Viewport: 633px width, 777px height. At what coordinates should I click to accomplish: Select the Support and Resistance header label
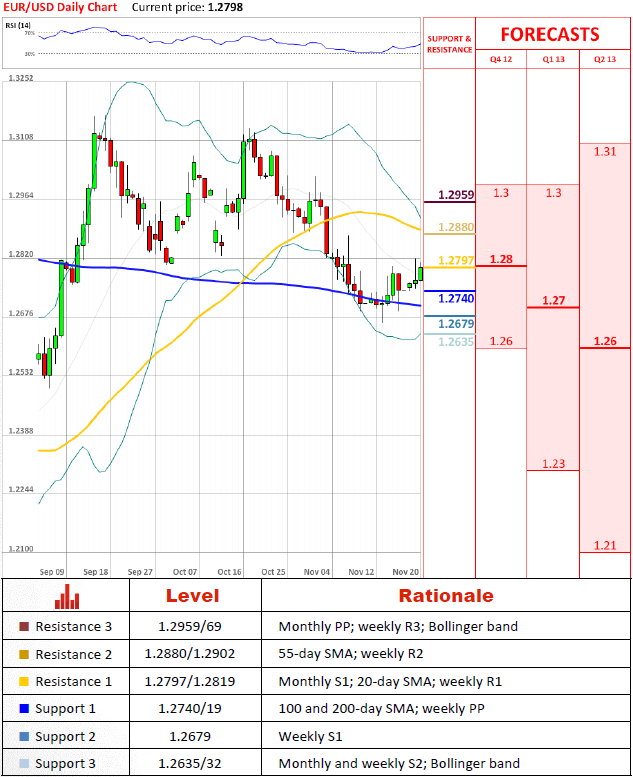click(449, 44)
